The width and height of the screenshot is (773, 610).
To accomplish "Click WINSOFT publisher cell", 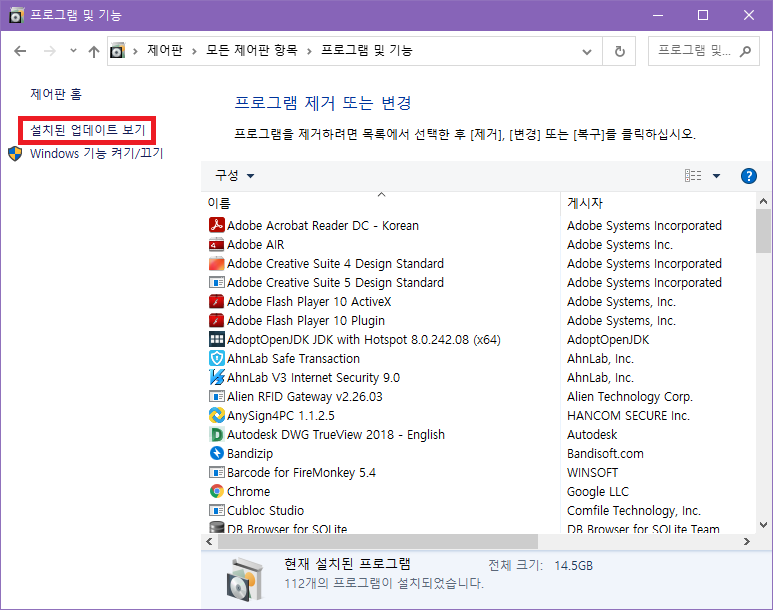I will click(593, 472).
